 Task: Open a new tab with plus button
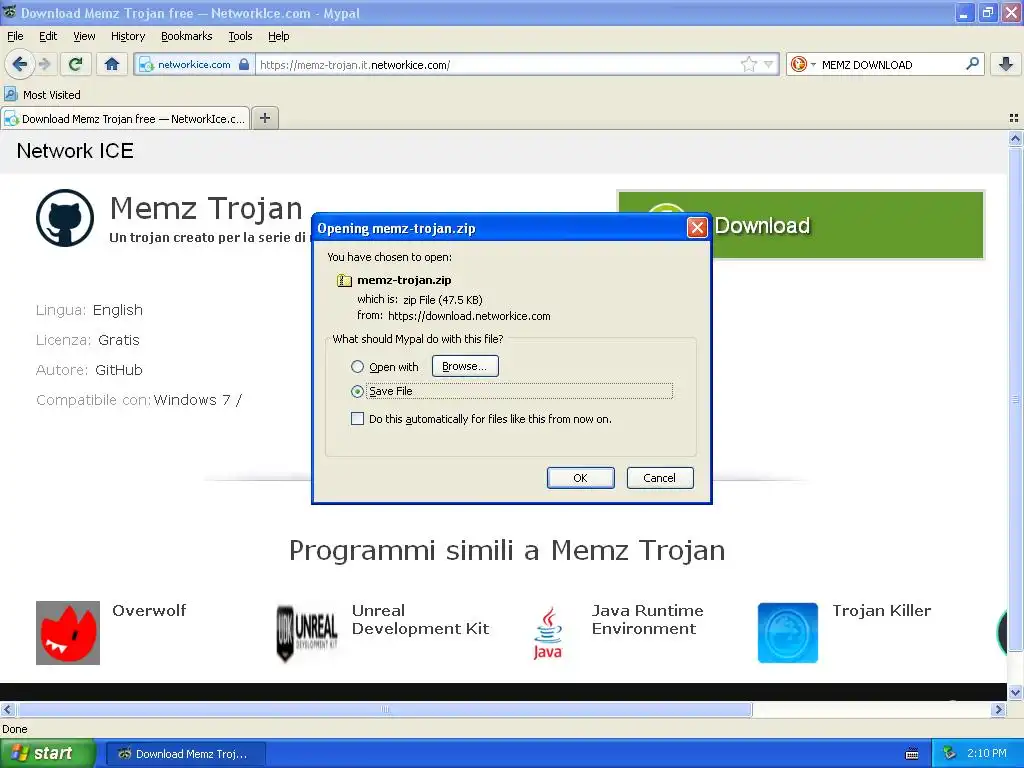pyautogui.click(x=264, y=118)
